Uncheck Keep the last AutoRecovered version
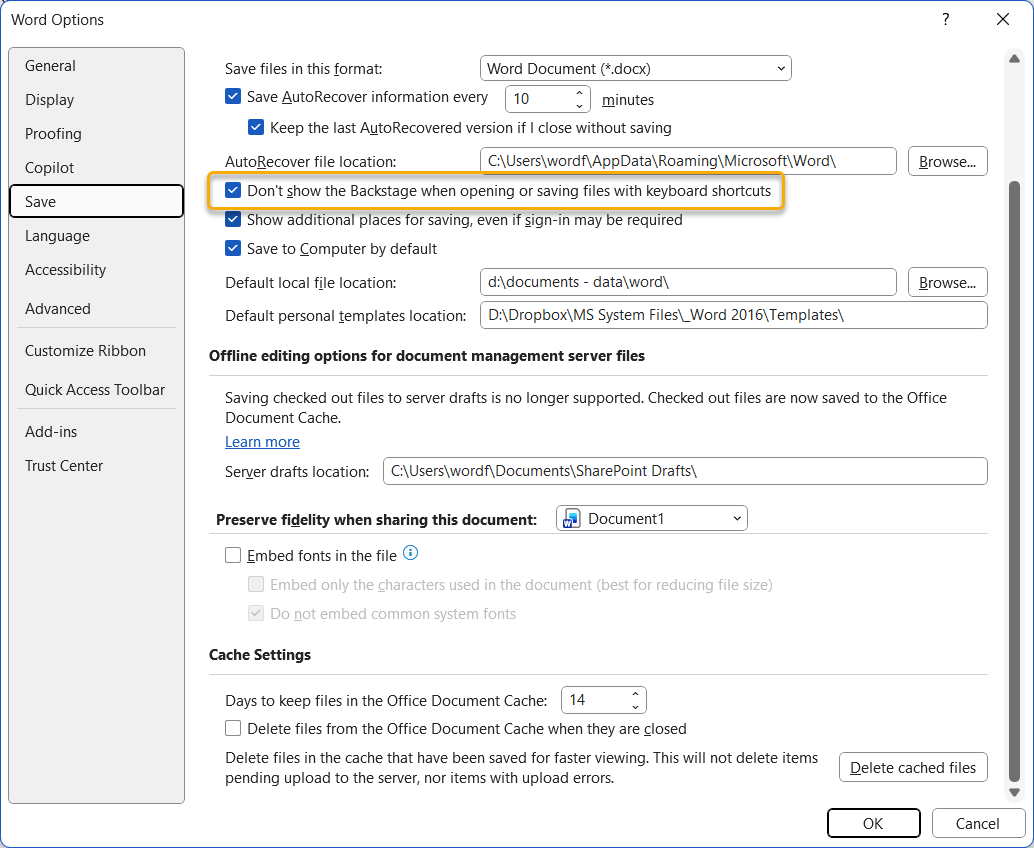 256,127
